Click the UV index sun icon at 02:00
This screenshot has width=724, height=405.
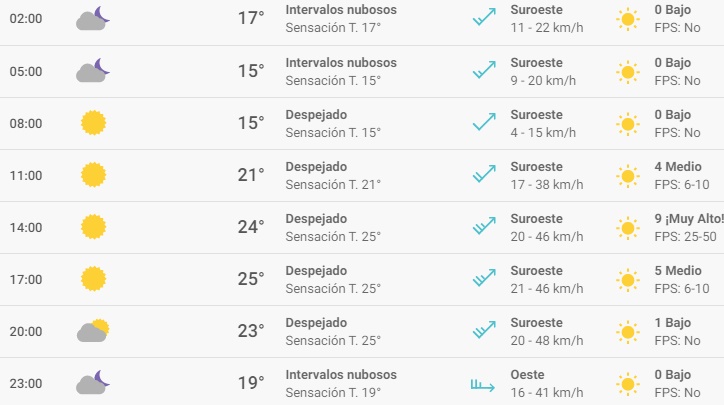(x=628, y=19)
